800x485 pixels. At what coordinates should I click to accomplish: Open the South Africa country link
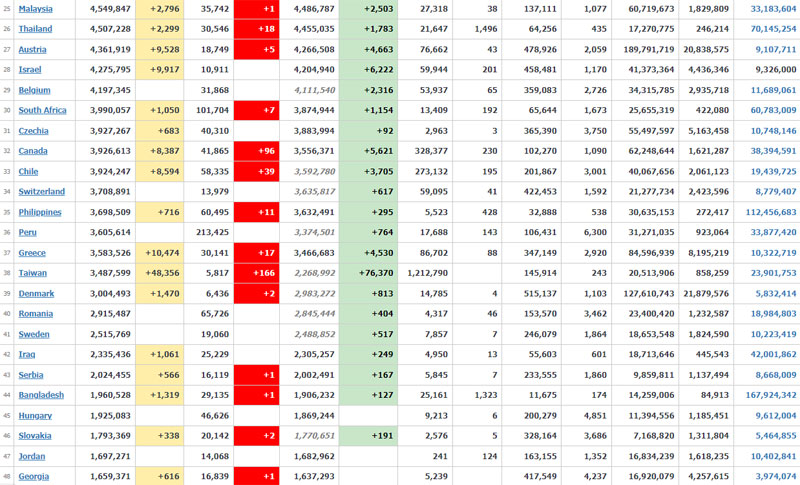pos(42,110)
